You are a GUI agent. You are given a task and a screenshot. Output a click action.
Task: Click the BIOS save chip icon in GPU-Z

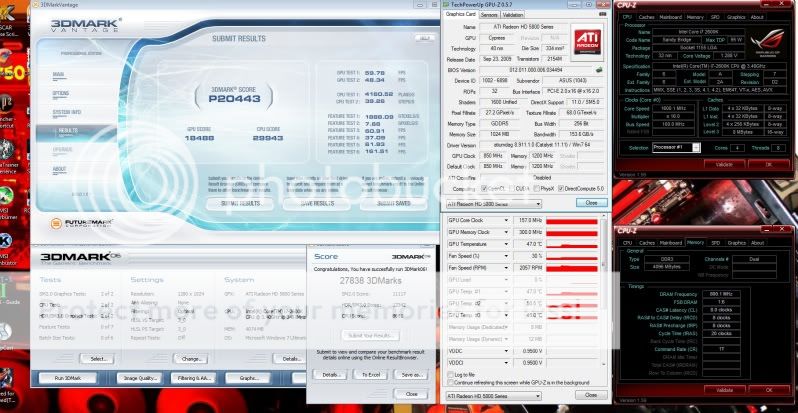[599, 70]
